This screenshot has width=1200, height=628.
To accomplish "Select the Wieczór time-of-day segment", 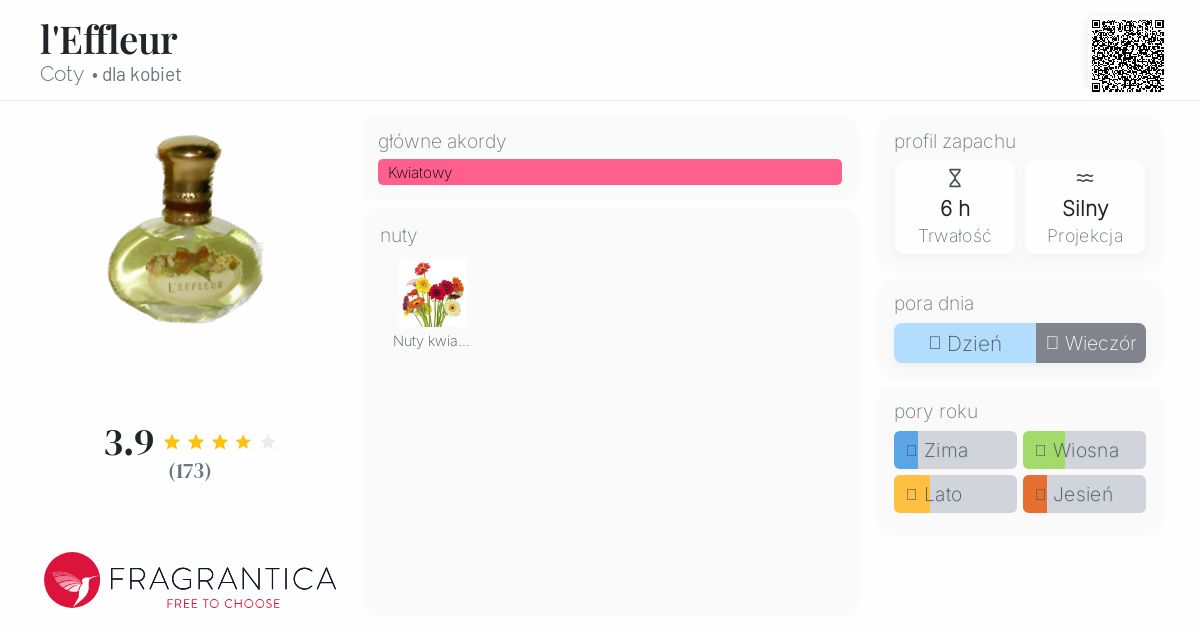I will [1091, 343].
